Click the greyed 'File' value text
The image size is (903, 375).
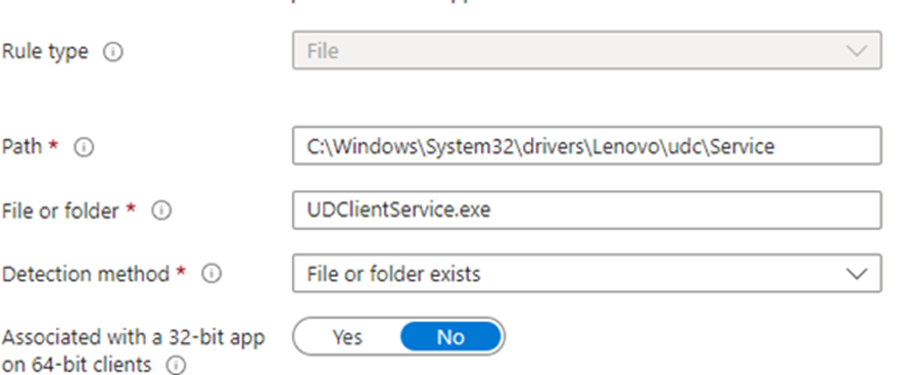coord(322,51)
